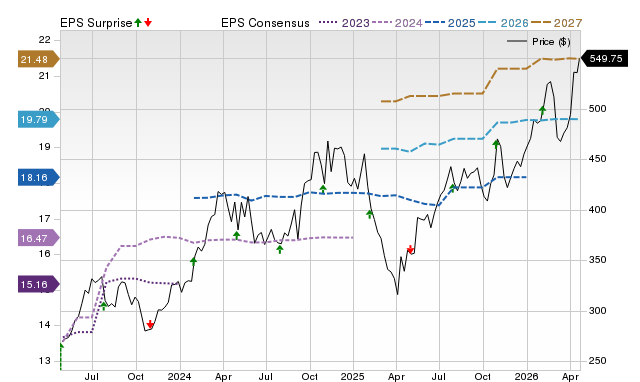Click the 400 label on price axis
The width and height of the screenshot is (640, 382).
597,210
